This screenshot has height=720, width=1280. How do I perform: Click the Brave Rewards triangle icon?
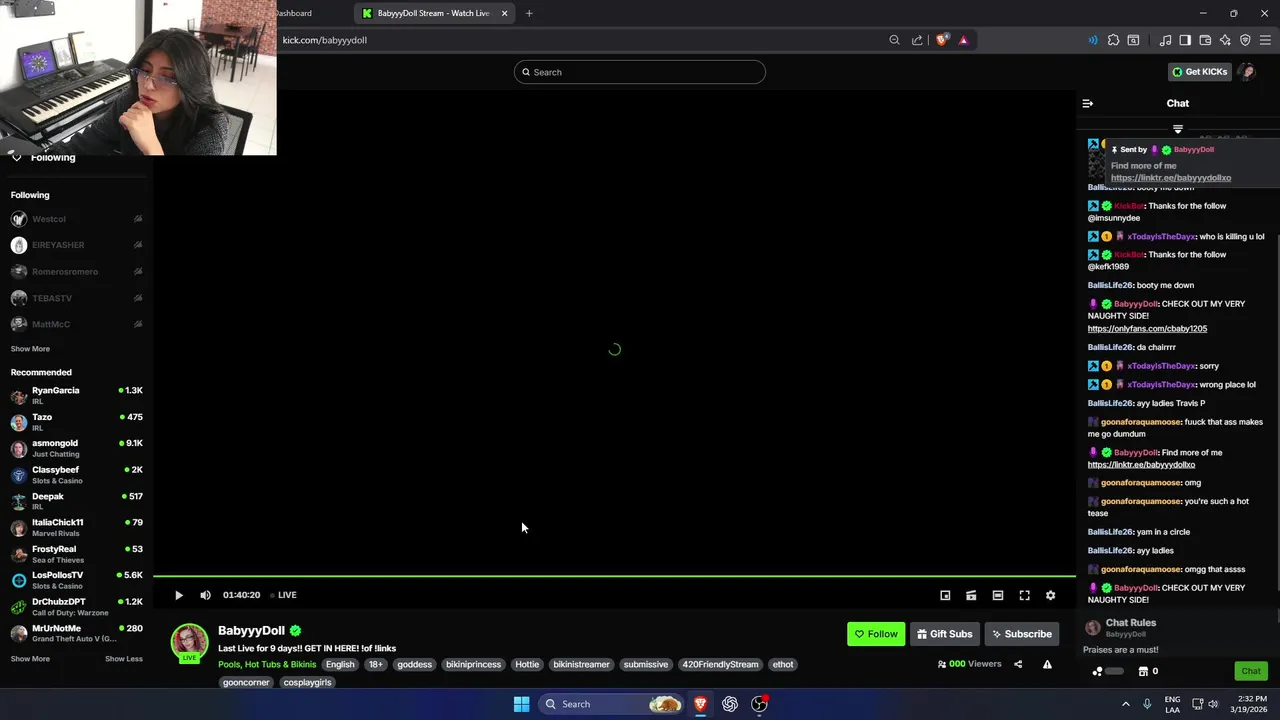(963, 40)
